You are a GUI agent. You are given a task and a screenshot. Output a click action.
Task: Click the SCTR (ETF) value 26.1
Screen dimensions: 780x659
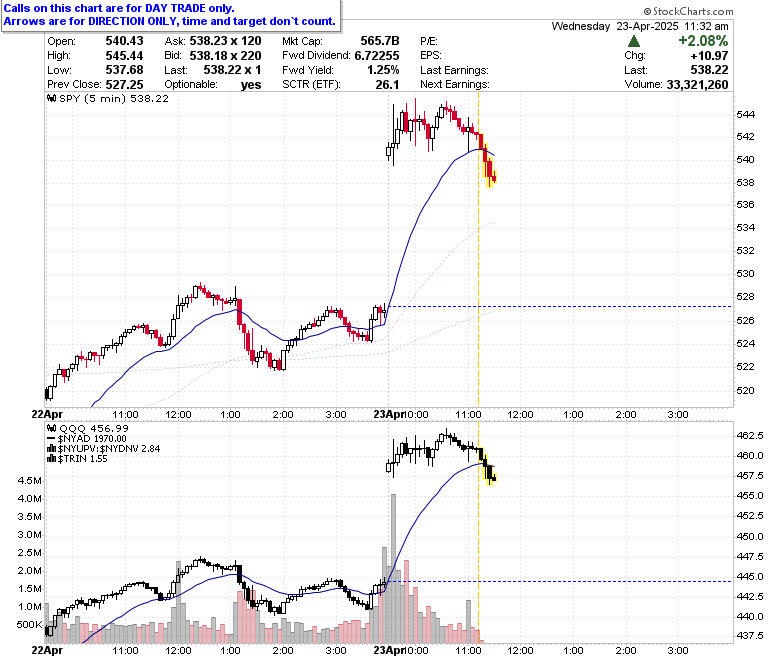(x=388, y=85)
